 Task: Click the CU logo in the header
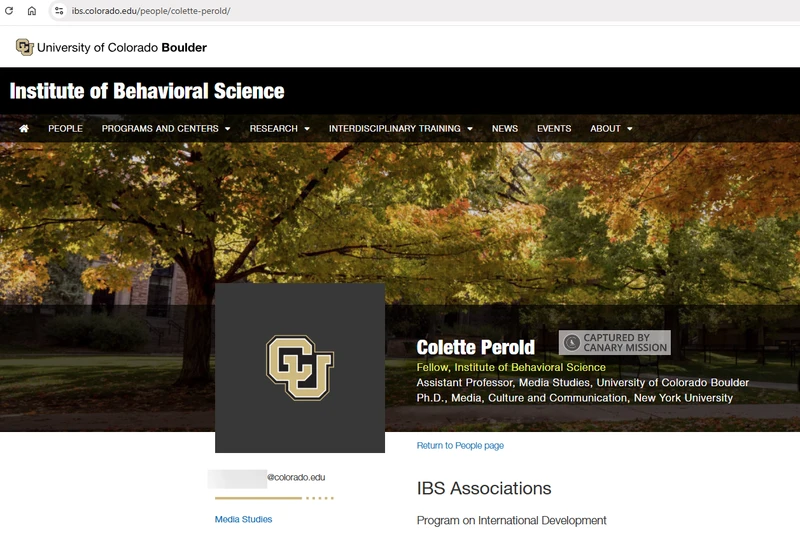point(24,47)
